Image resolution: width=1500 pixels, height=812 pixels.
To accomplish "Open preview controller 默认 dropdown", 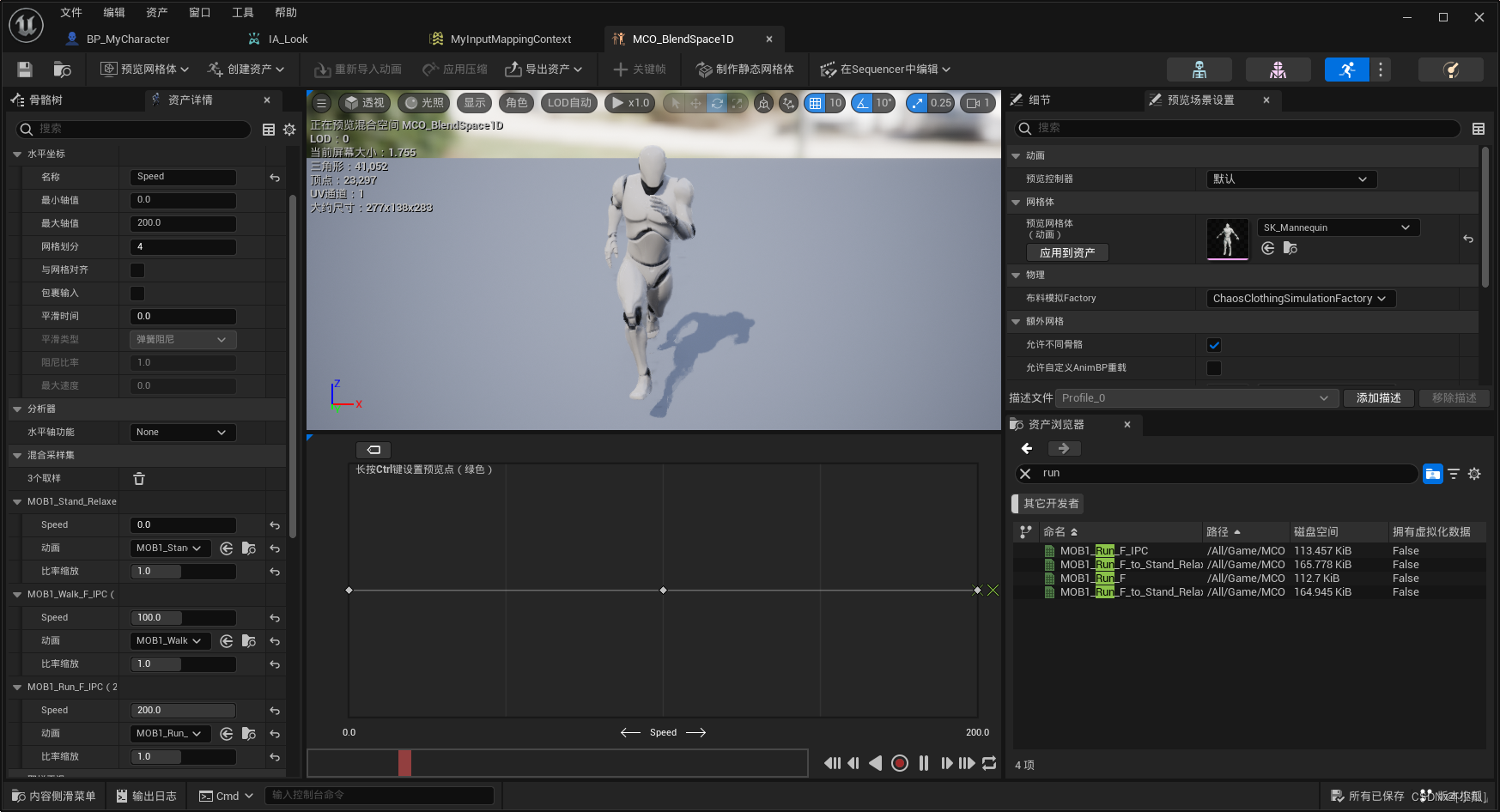I will pos(1291,179).
